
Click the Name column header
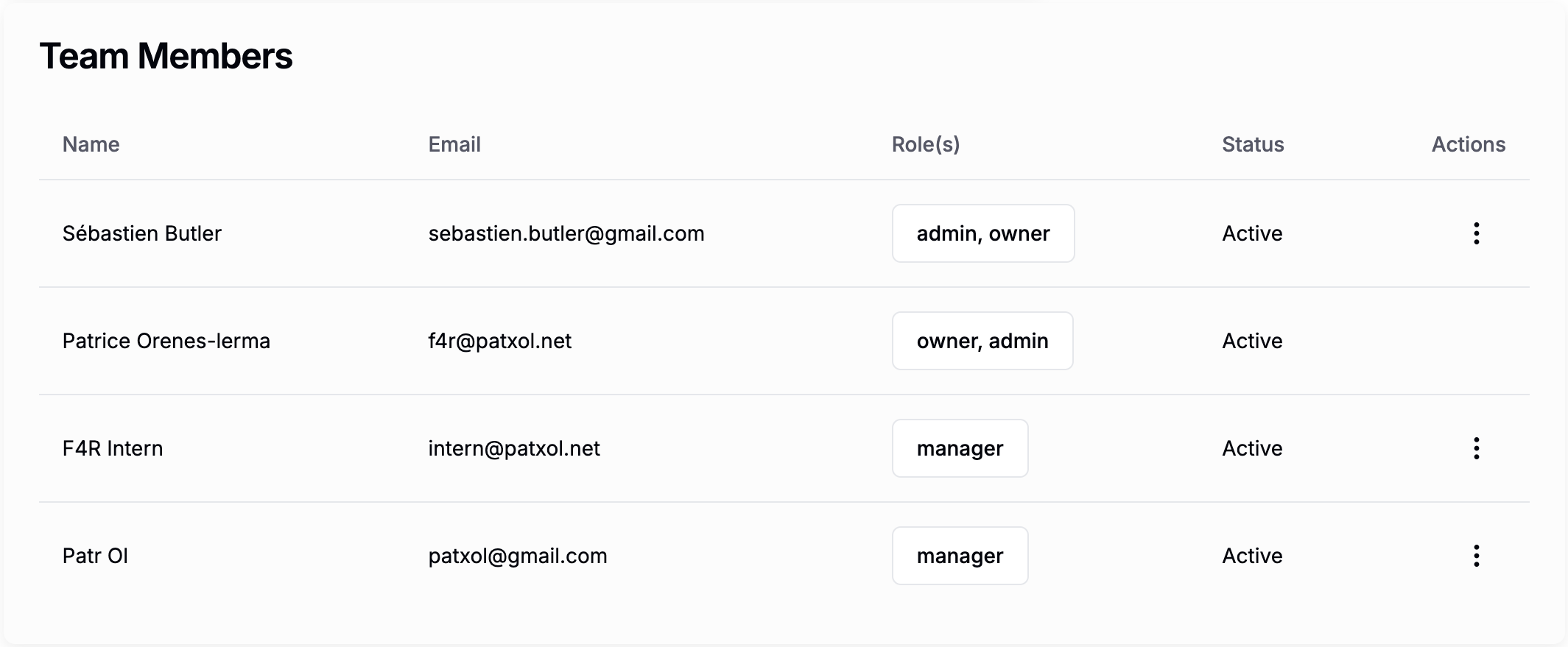coord(91,144)
